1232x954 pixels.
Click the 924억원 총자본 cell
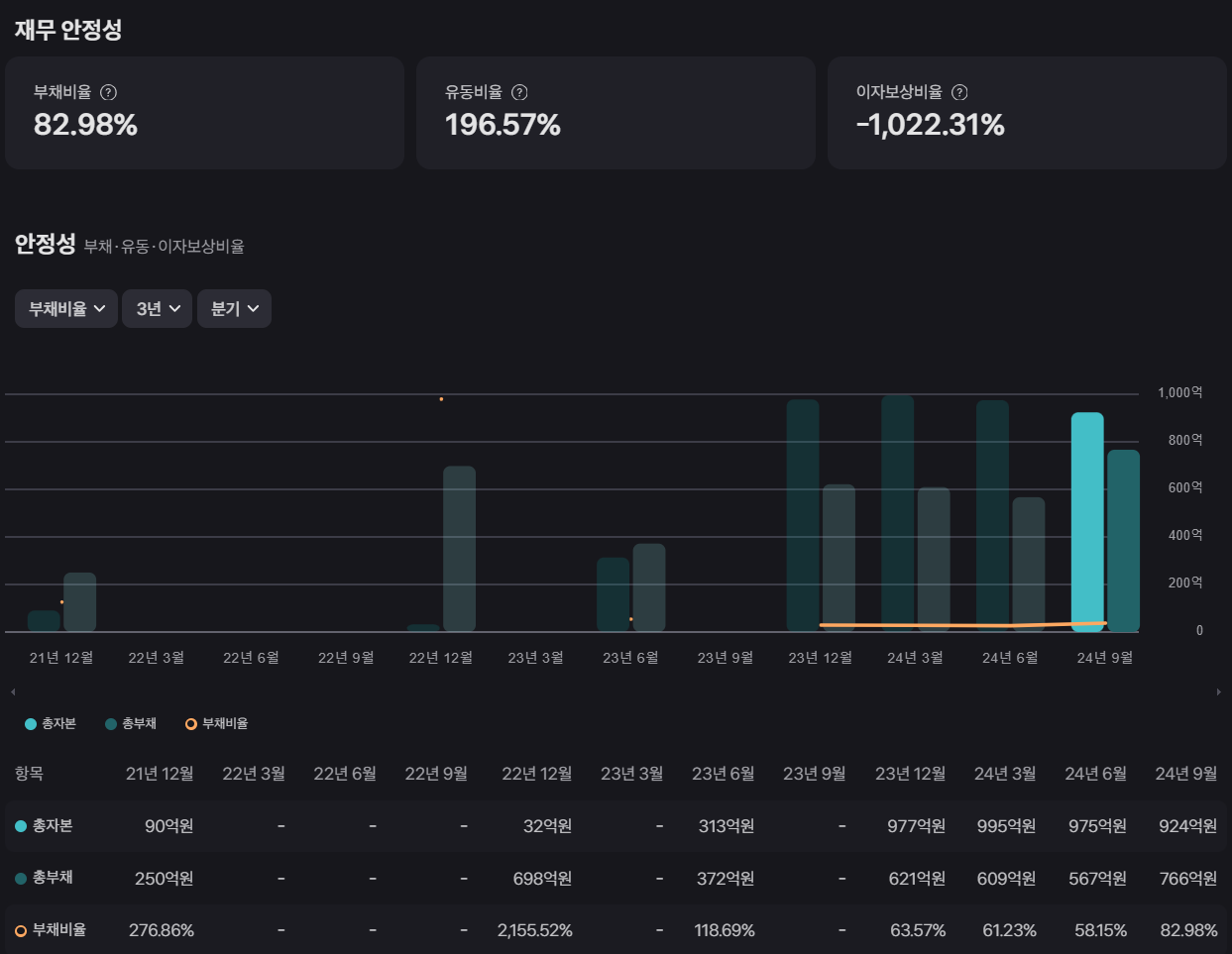tap(1187, 826)
